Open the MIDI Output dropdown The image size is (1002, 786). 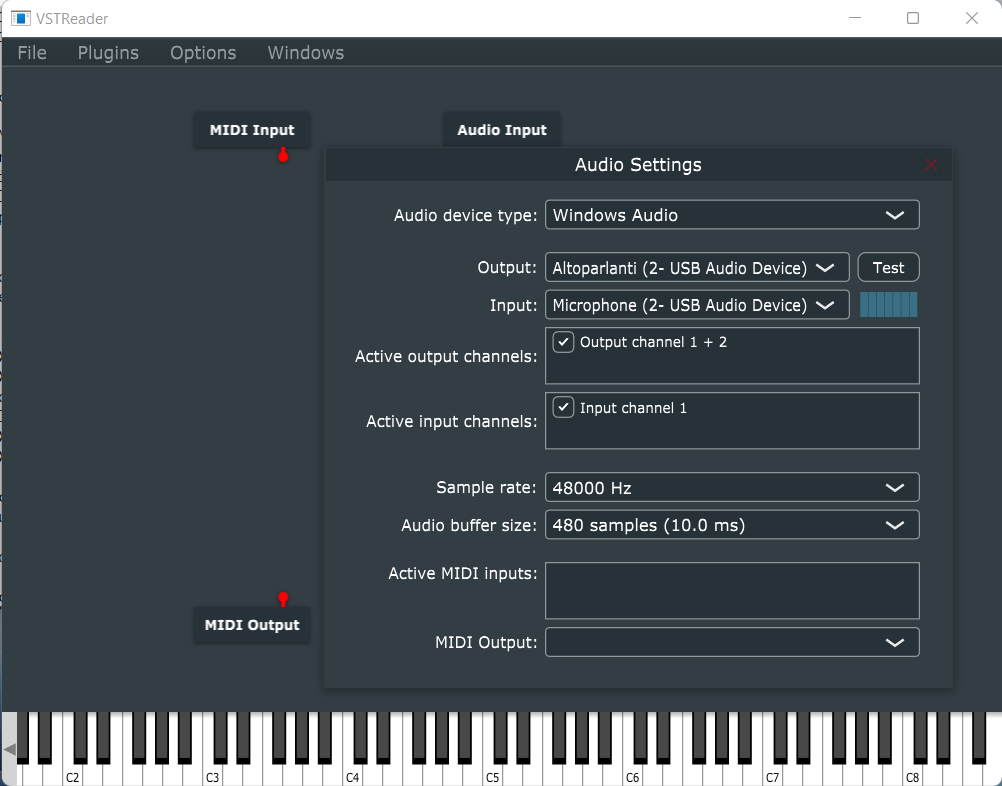(x=732, y=642)
